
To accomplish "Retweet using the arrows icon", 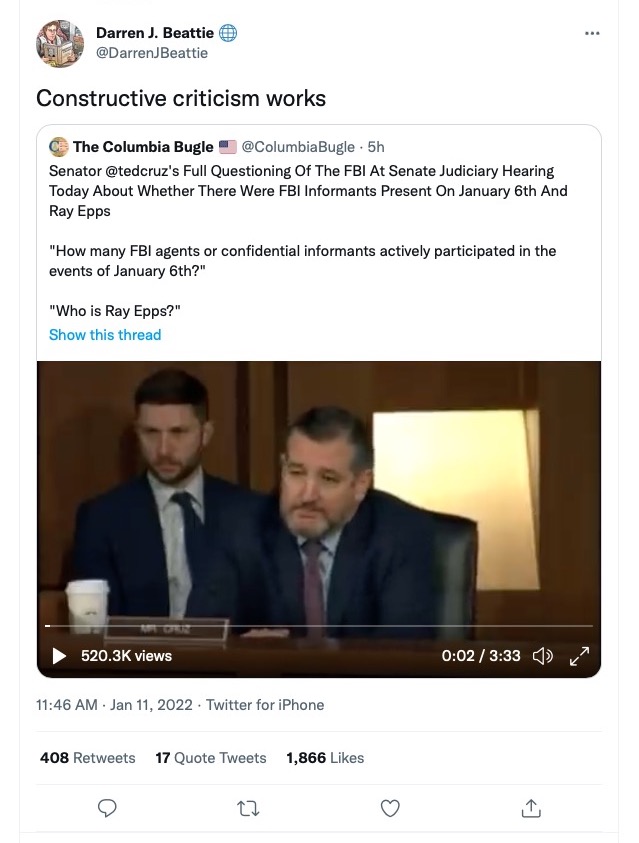I will [x=249, y=808].
